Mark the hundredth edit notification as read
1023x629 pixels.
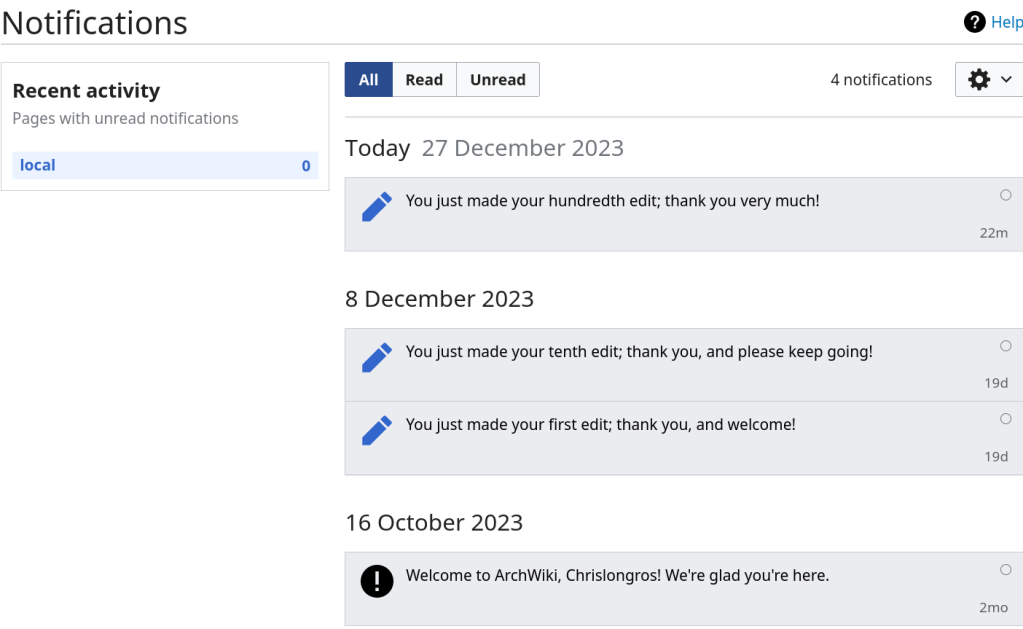pos(1006,195)
